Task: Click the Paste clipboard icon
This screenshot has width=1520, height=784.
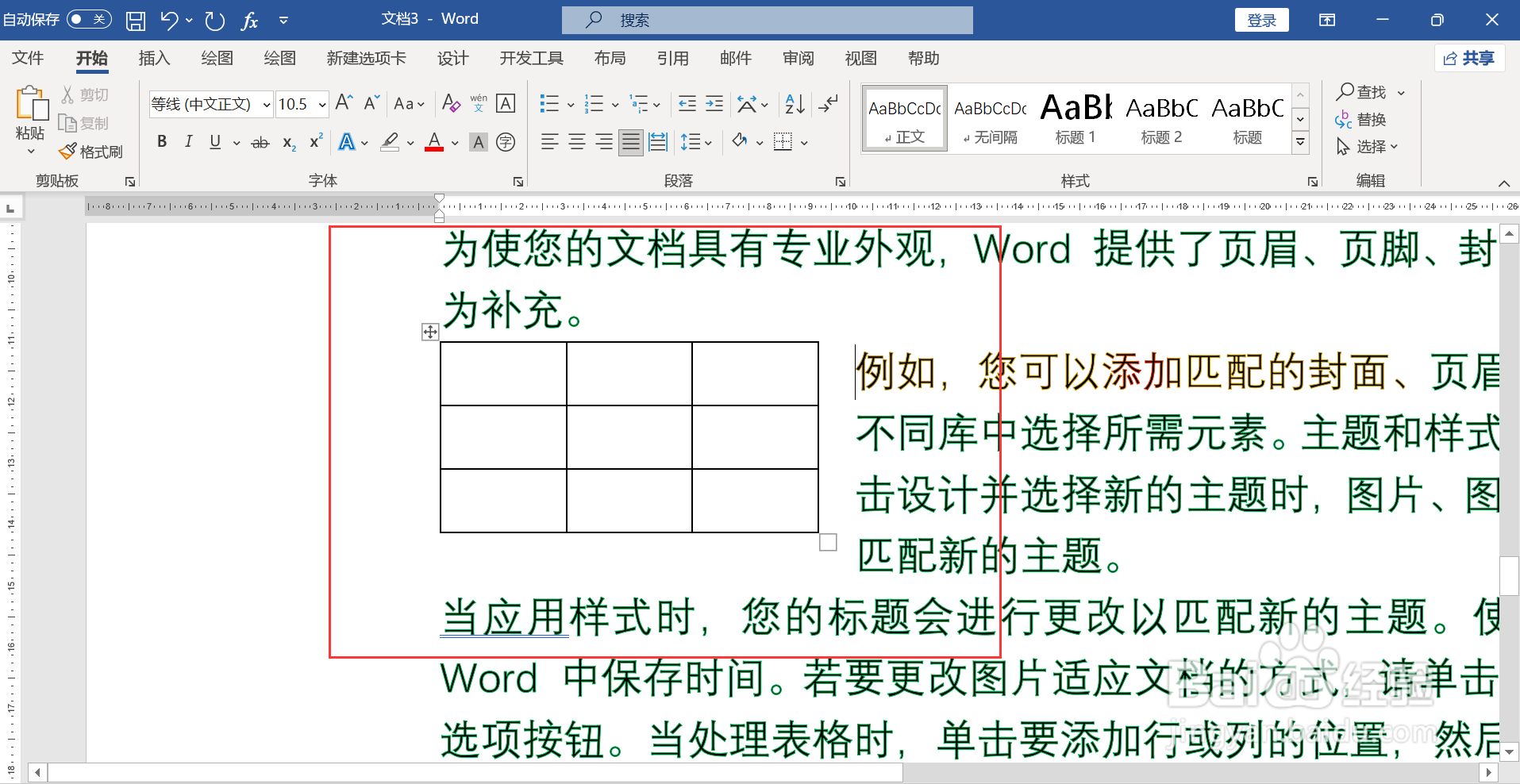Action: click(31, 104)
